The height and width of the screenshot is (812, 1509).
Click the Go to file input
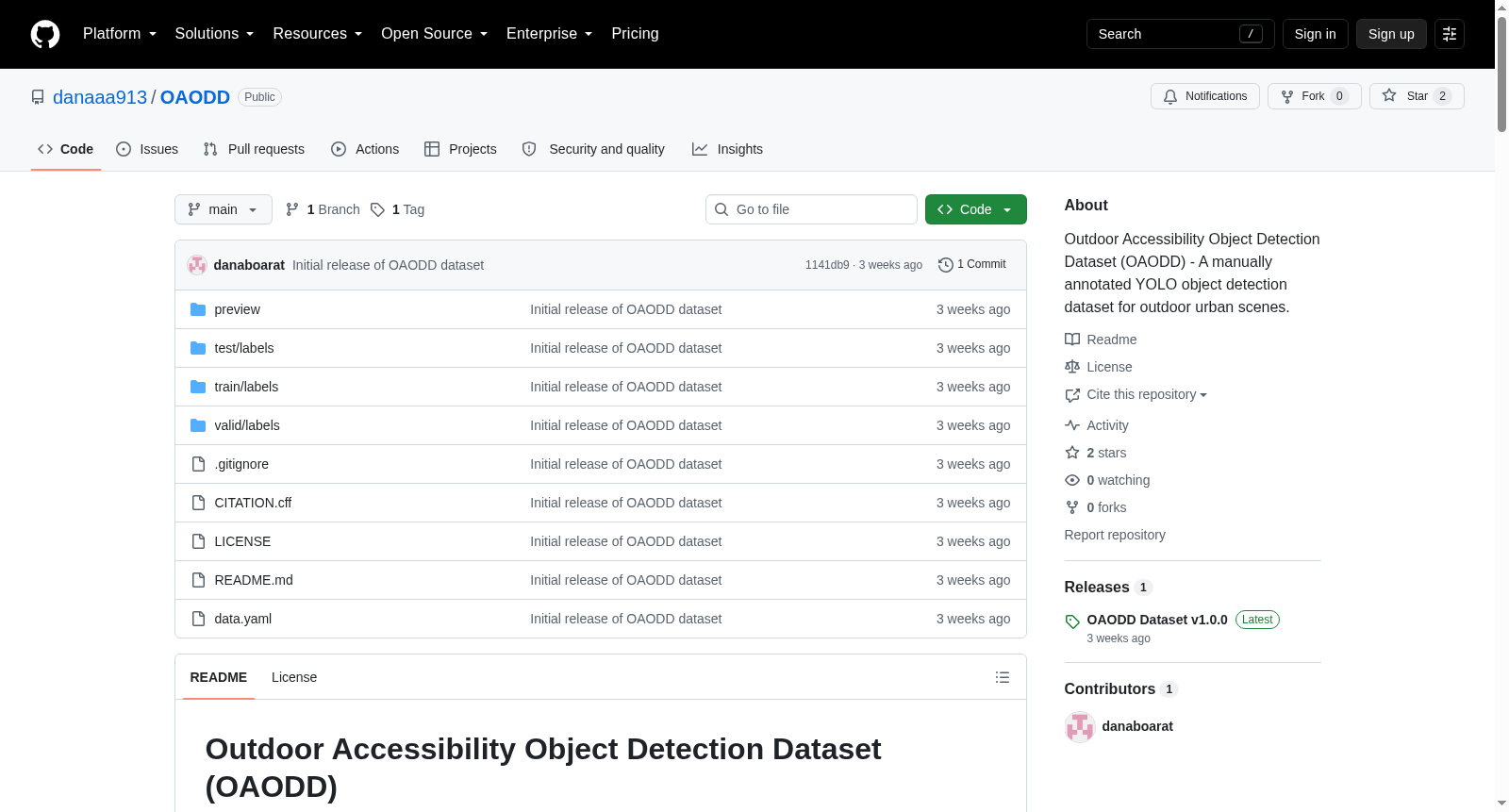click(x=811, y=209)
